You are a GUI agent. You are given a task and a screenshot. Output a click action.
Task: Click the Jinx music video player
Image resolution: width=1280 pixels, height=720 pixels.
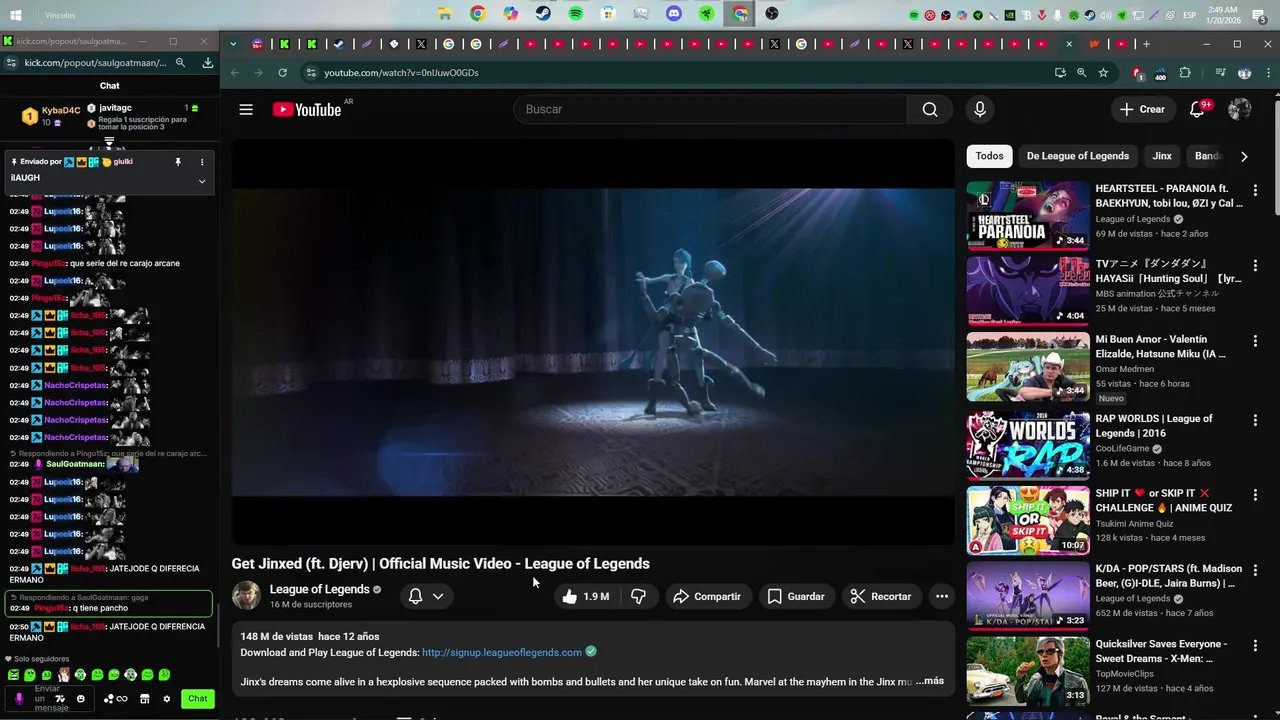593,341
